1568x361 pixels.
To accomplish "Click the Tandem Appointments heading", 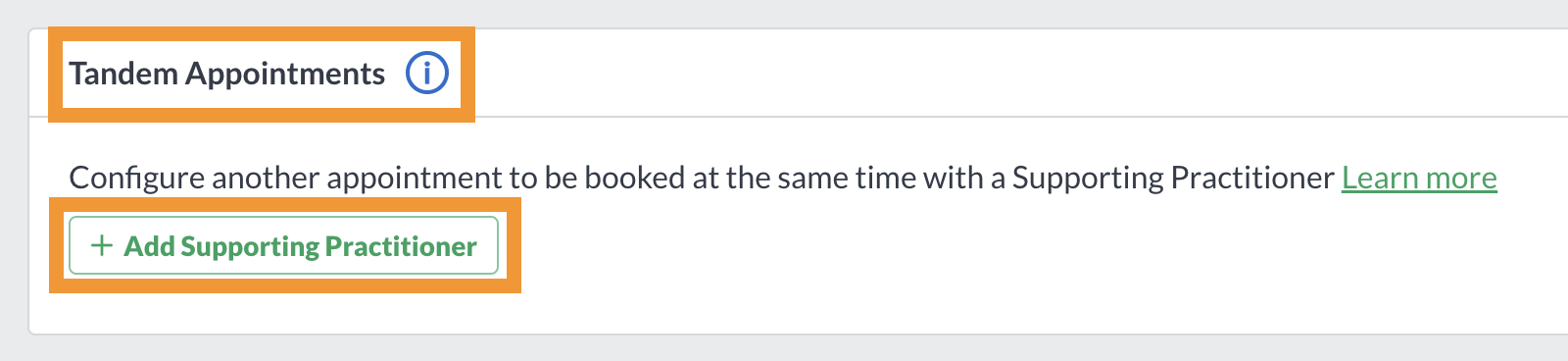I will [226, 74].
